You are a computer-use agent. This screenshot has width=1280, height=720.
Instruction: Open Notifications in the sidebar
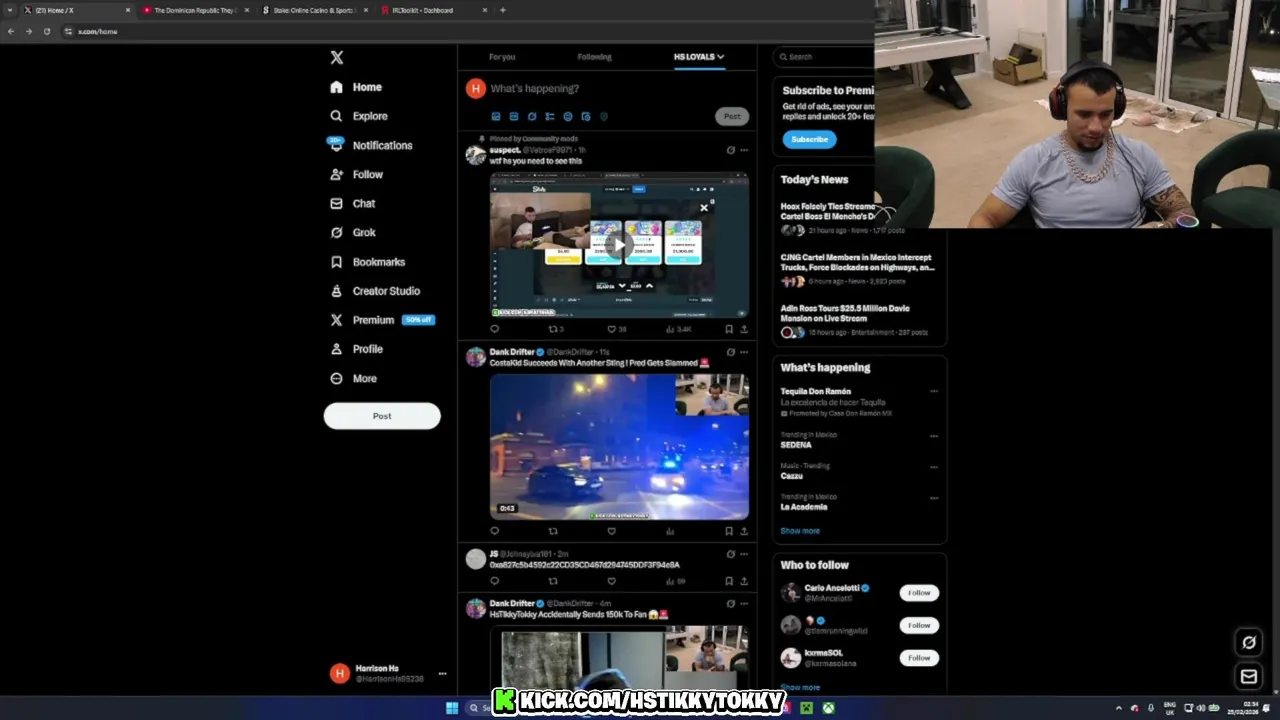[371, 145]
